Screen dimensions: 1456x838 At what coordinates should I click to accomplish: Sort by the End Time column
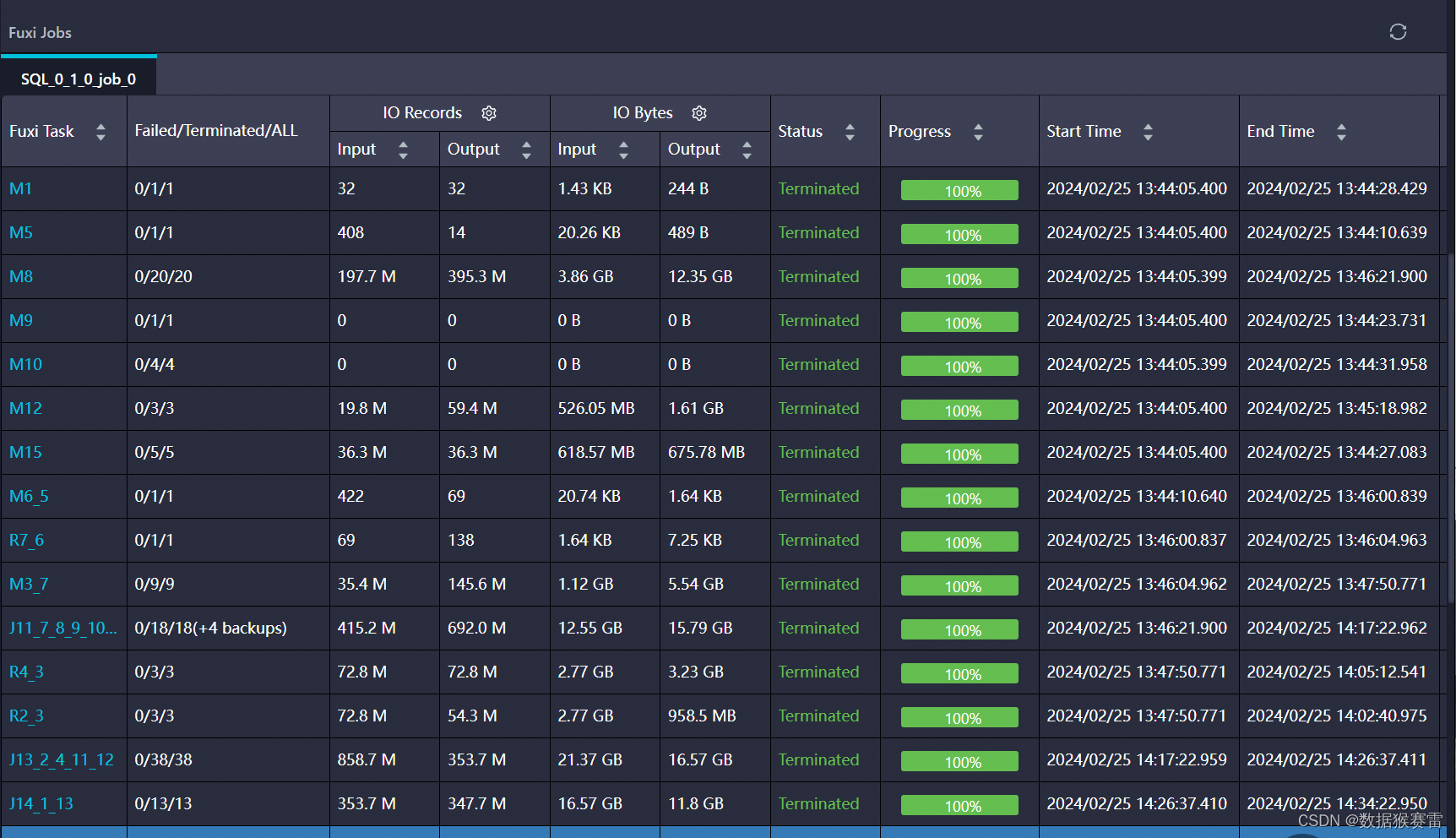(x=1342, y=132)
